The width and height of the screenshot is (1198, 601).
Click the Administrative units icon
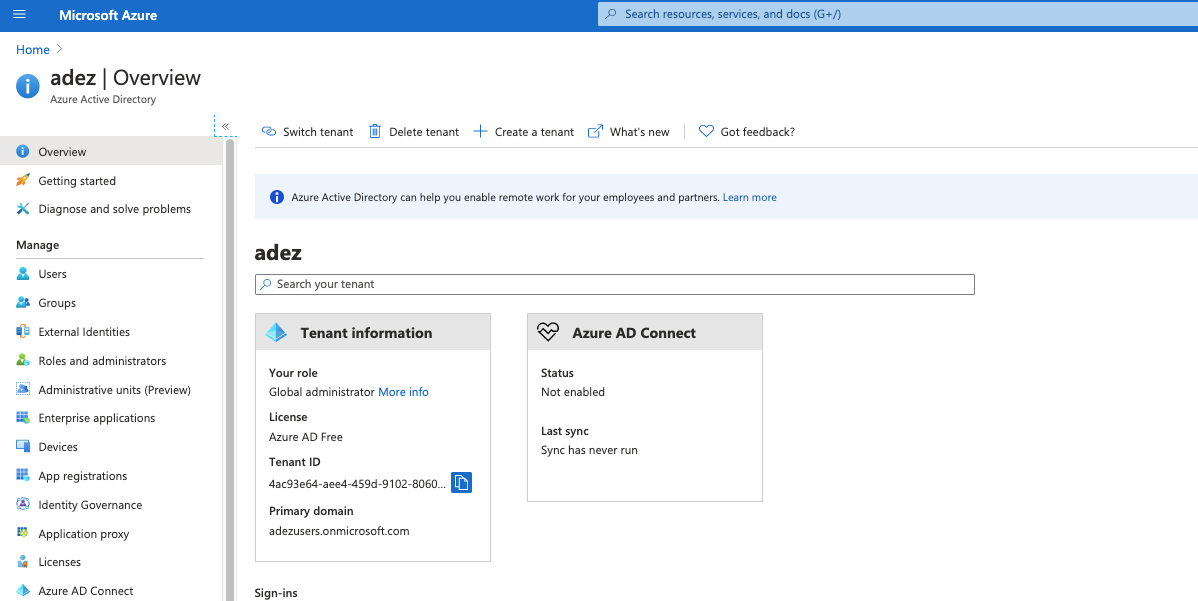point(23,389)
